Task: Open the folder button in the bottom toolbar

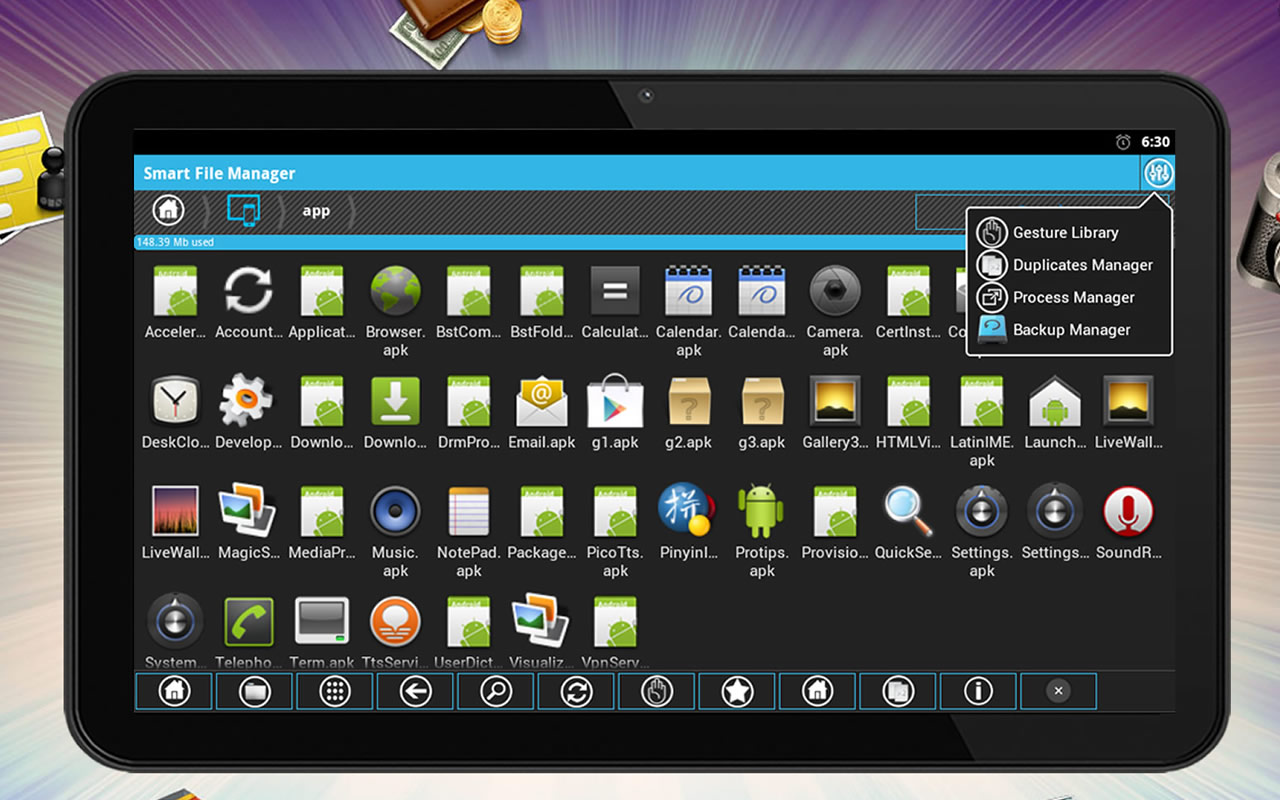Action: click(x=254, y=691)
